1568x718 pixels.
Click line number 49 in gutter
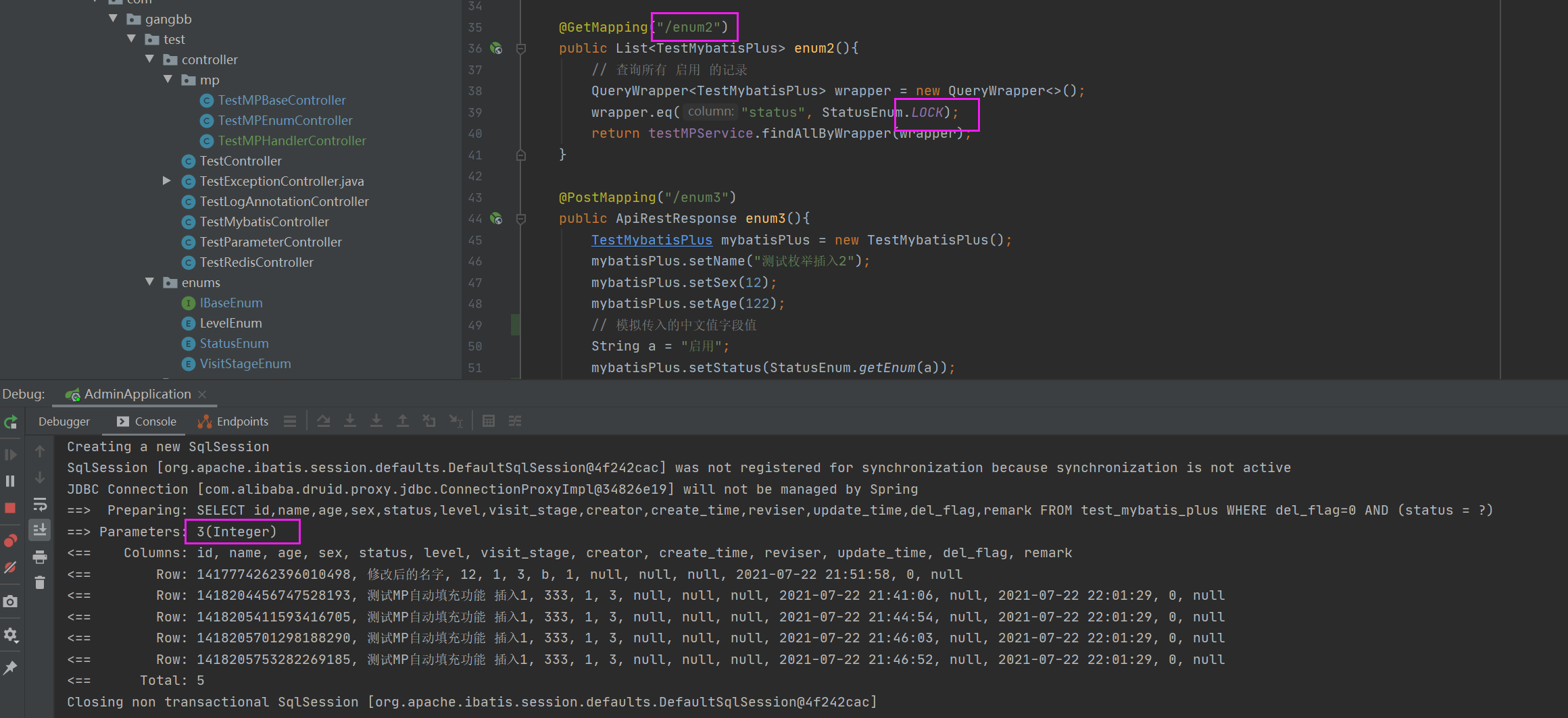(475, 325)
